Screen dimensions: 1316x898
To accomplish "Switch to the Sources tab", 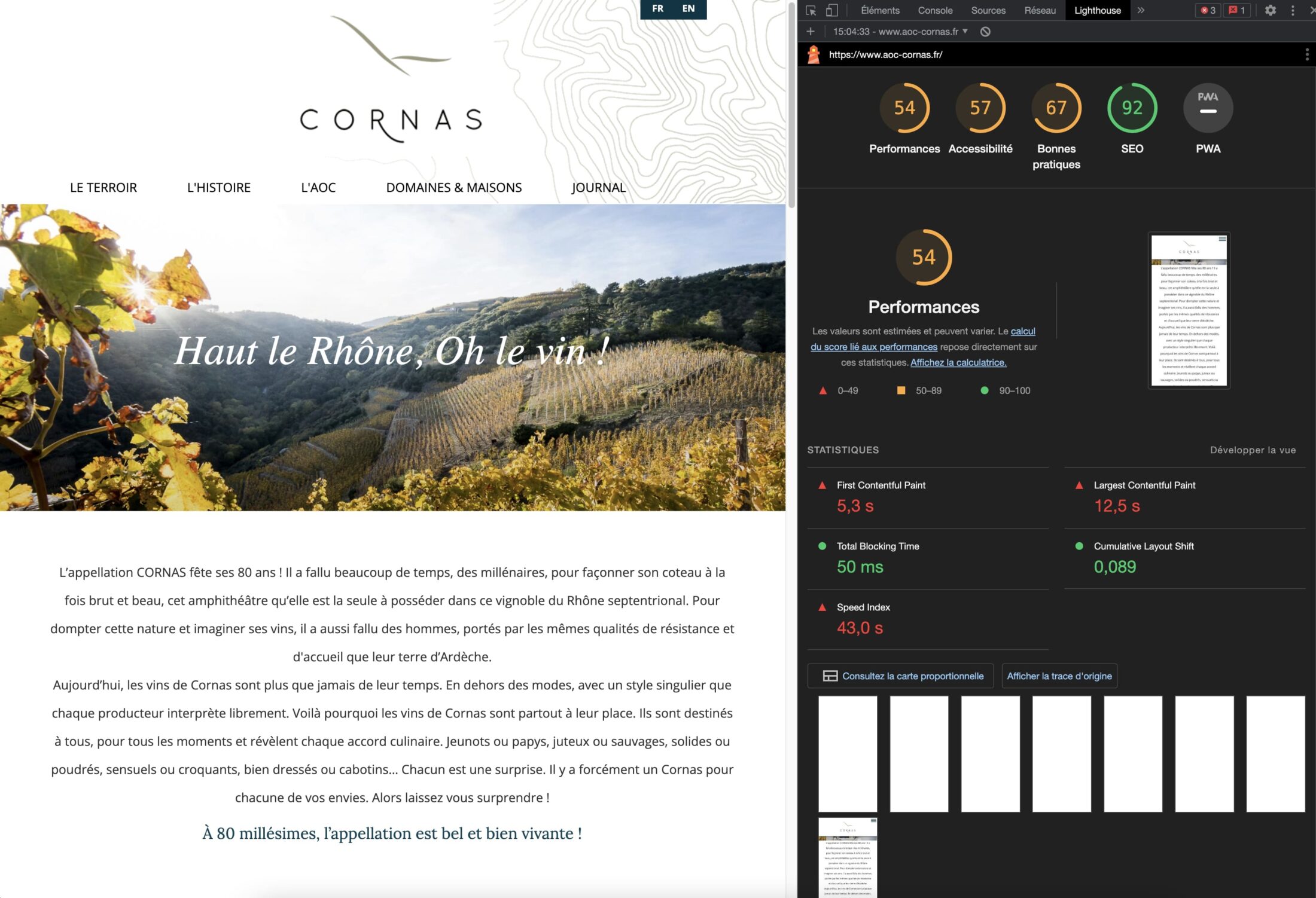I will point(988,10).
